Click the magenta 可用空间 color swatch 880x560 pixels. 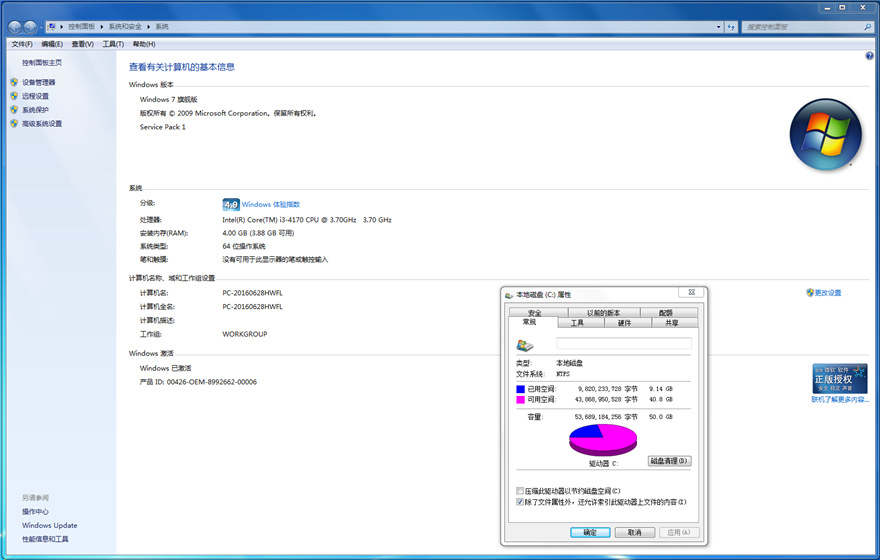(x=520, y=400)
